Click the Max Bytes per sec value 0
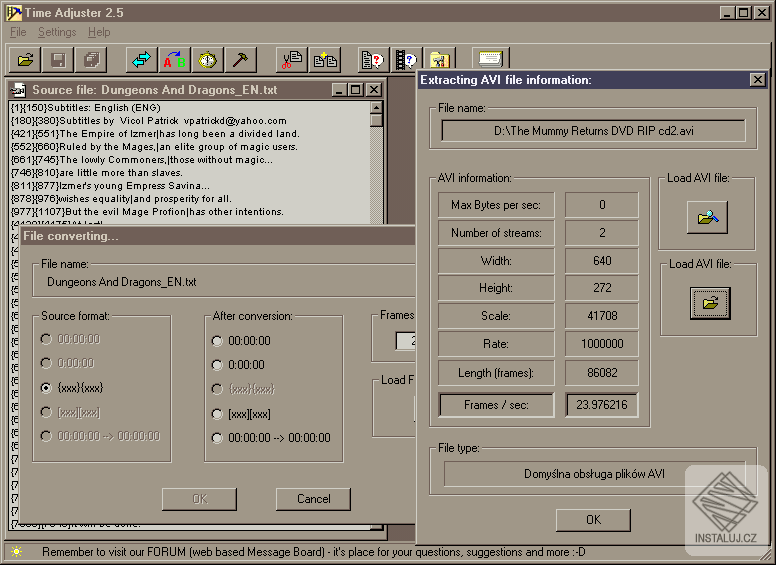Viewport: 776px width, 565px height. coord(602,205)
